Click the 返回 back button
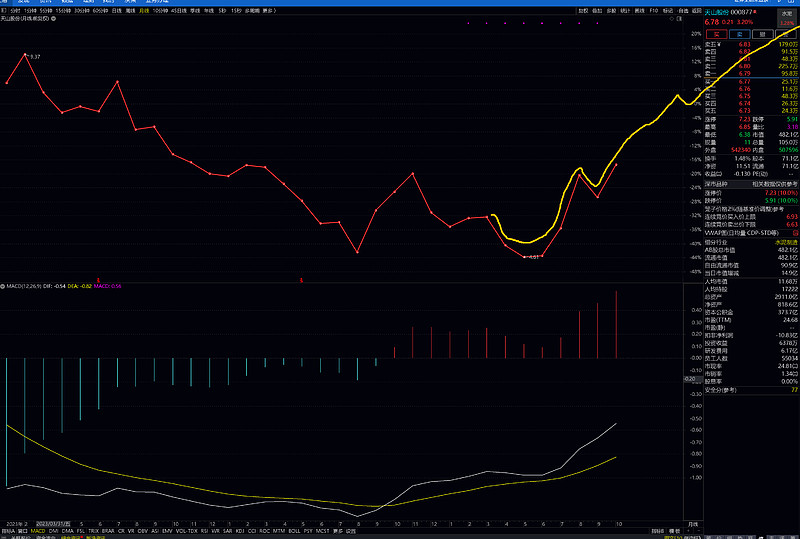800x539 pixels. [x=696, y=10]
